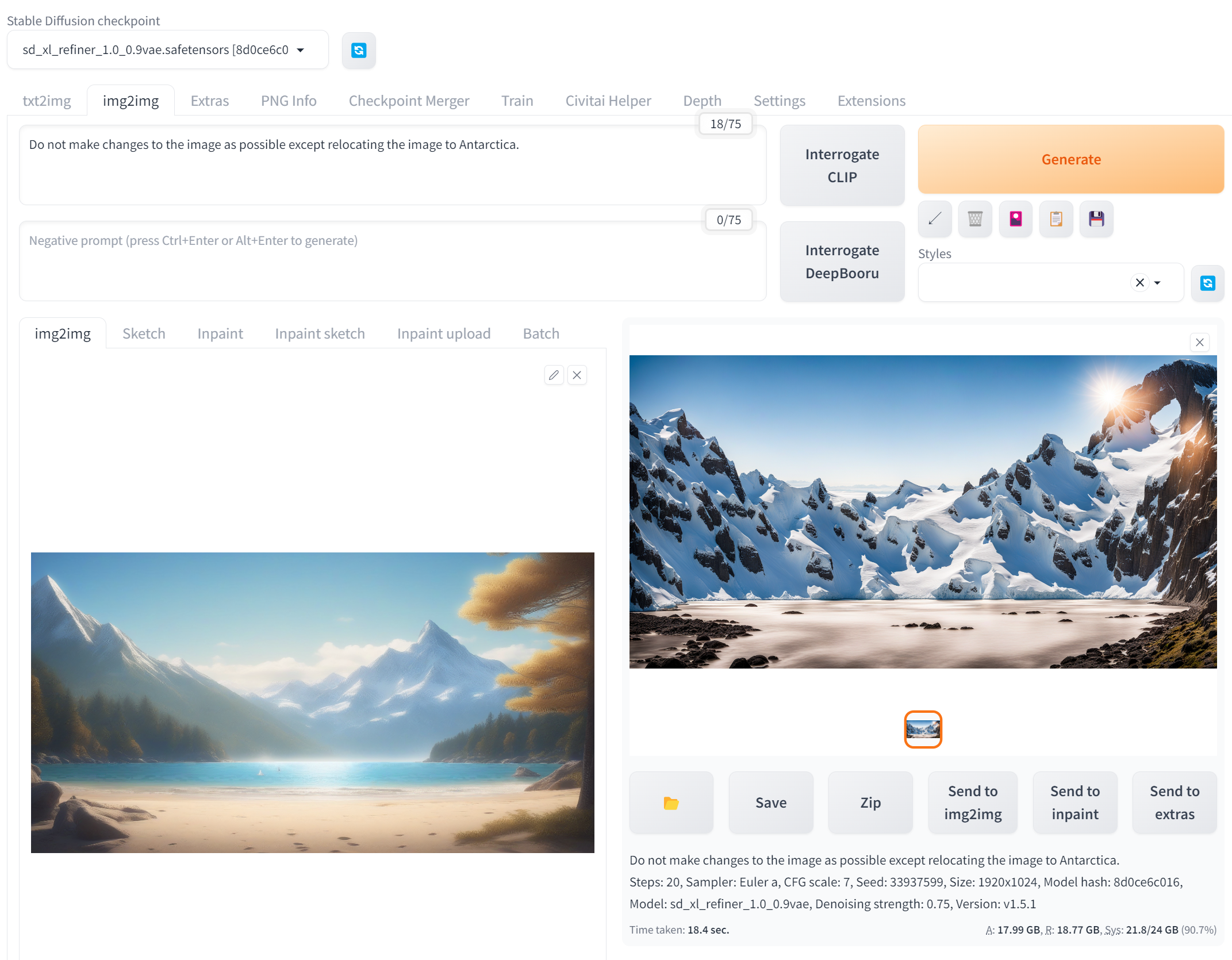The height and width of the screenshot is (960, 1232).
Task: Click the Time taken: 18.4 sec. text
Action: (679, 930)
